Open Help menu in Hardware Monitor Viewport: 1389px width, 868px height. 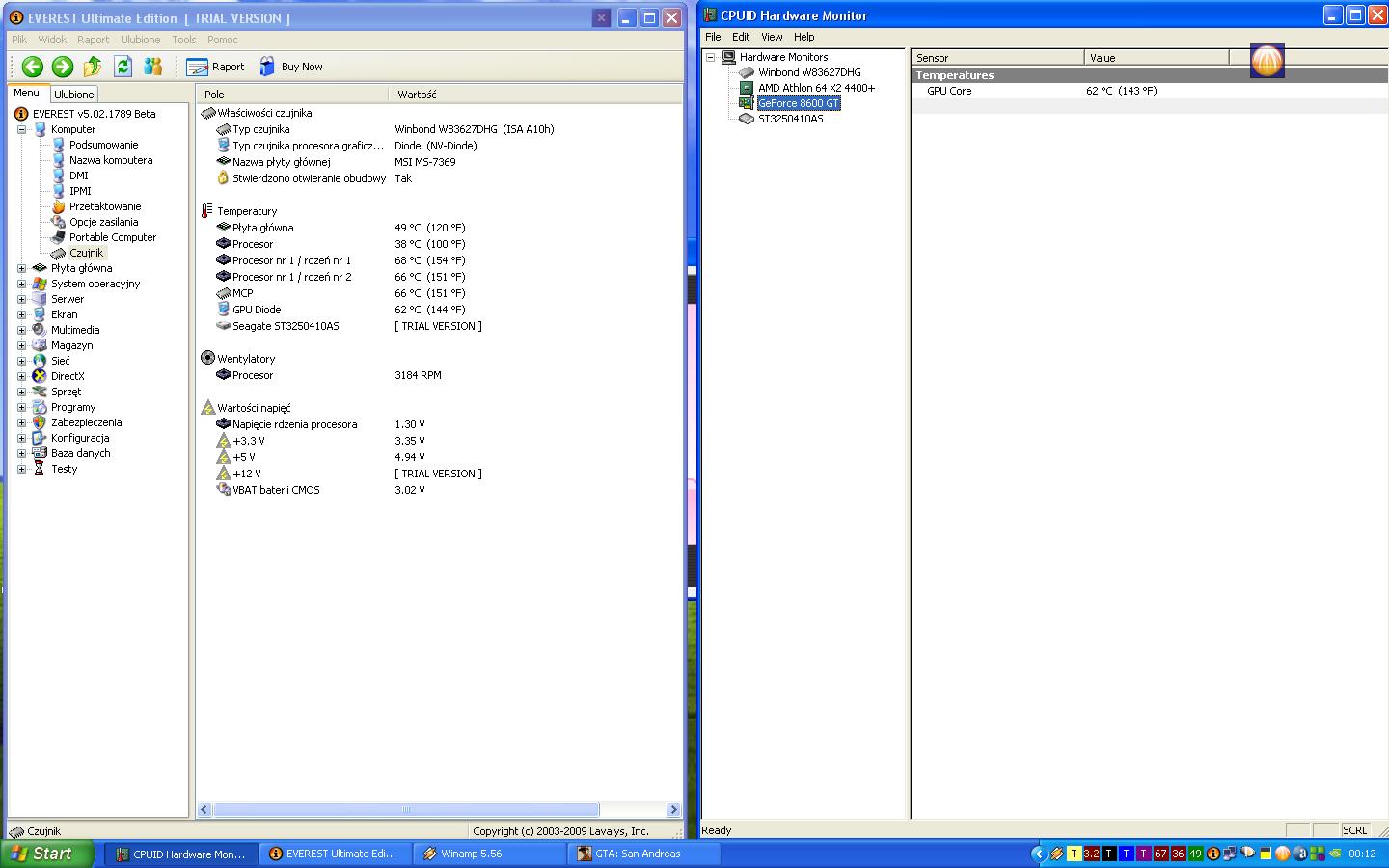click(804, 37)
